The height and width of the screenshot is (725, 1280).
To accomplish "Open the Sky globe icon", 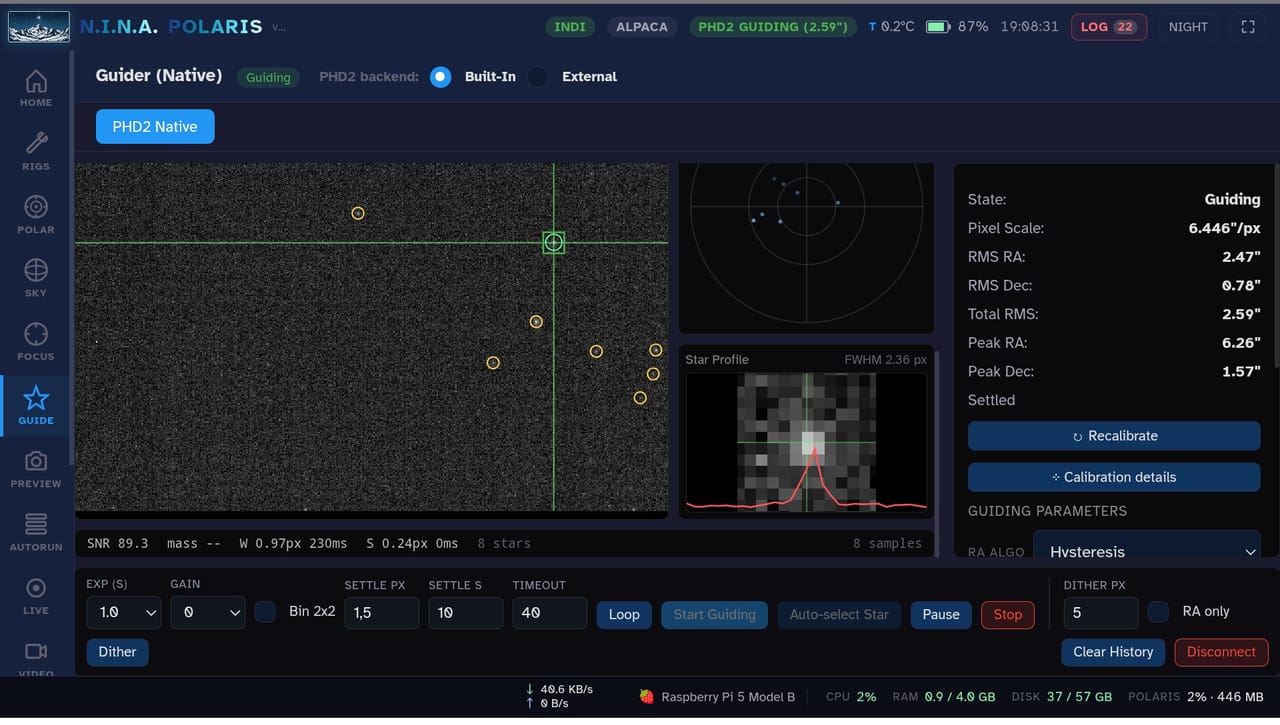I will click(36, 278).
